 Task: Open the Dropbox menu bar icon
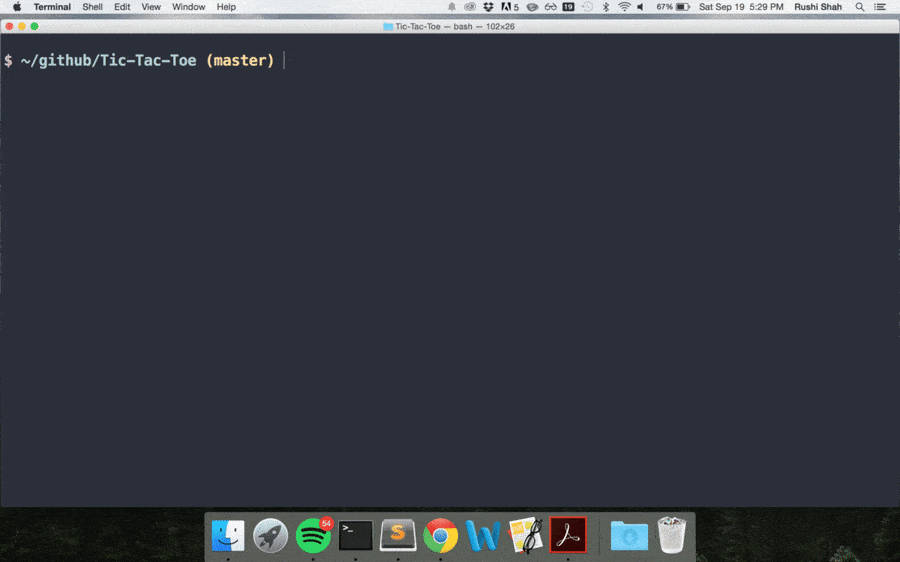click(x=488, y=7)
